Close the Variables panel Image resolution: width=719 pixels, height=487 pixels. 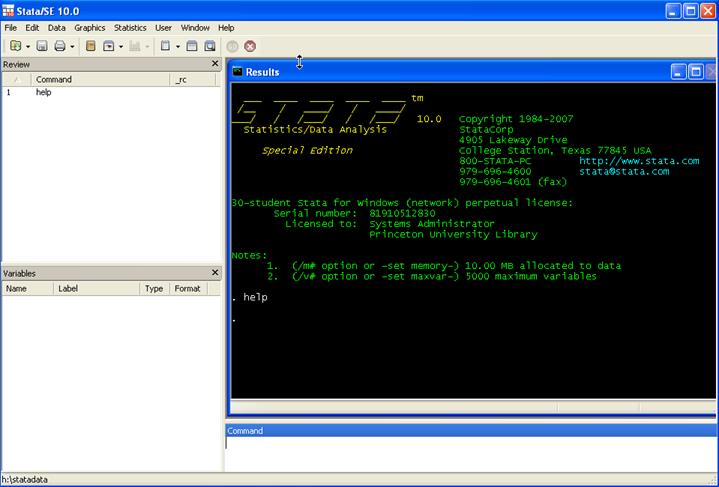214,273
